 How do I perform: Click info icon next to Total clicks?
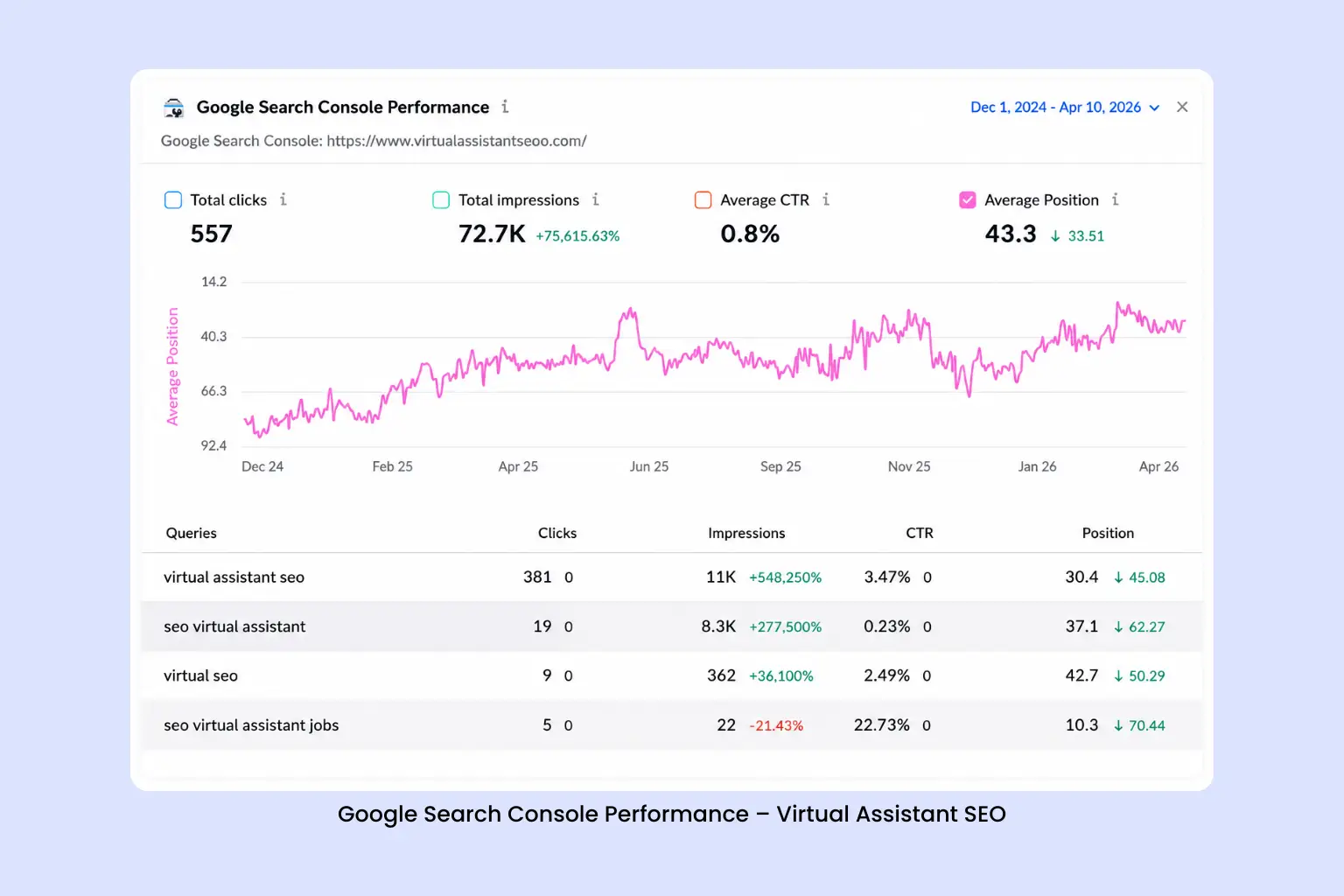pyautogui.click(x=283, y=199)
